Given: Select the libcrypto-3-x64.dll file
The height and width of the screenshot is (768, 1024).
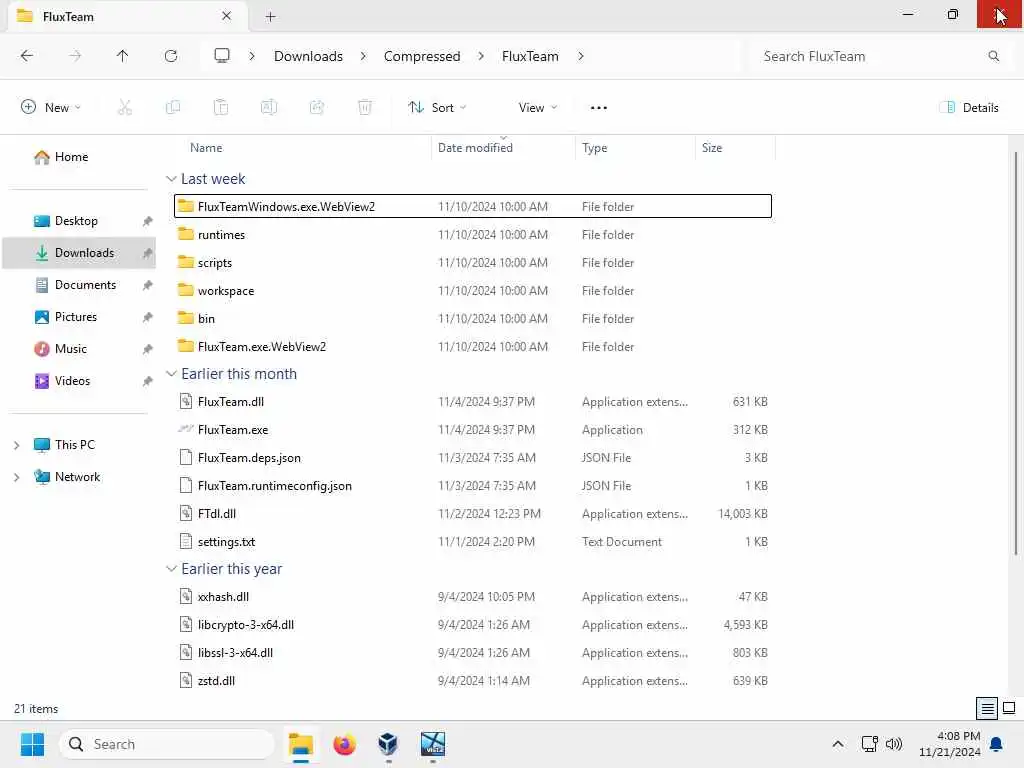Looking at the screenshot, I should pyautogui.click(x=473, y=624).
